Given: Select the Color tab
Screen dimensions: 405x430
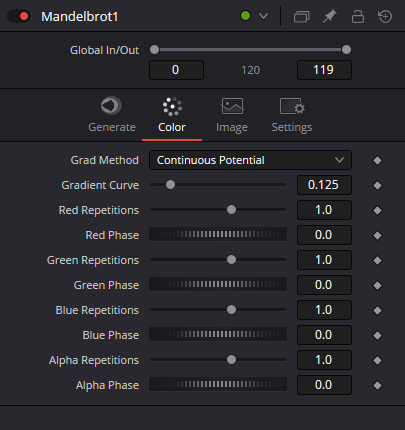Looking at the screenshot, I should (x=172, y=115).
